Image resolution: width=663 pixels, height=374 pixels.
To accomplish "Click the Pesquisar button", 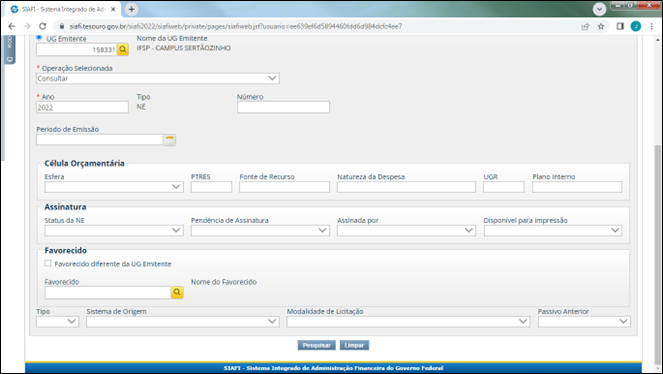I will click(x=317, y=345).
